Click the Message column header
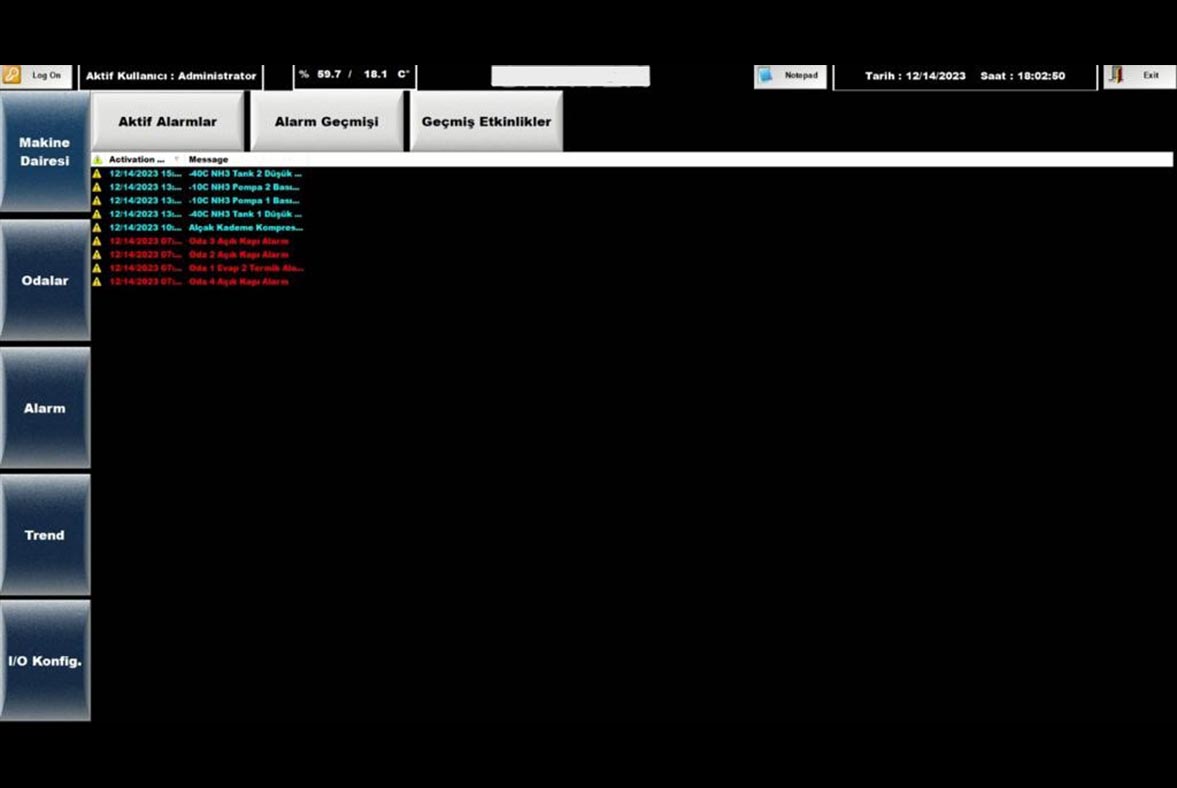The height and width of the screenshot is (788, 1177). 209,160
